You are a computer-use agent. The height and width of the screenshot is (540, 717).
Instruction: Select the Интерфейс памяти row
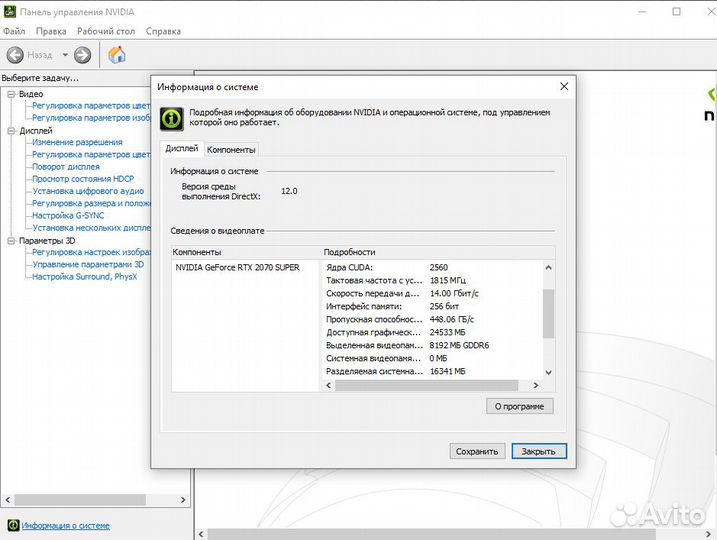tap(433, 306)
